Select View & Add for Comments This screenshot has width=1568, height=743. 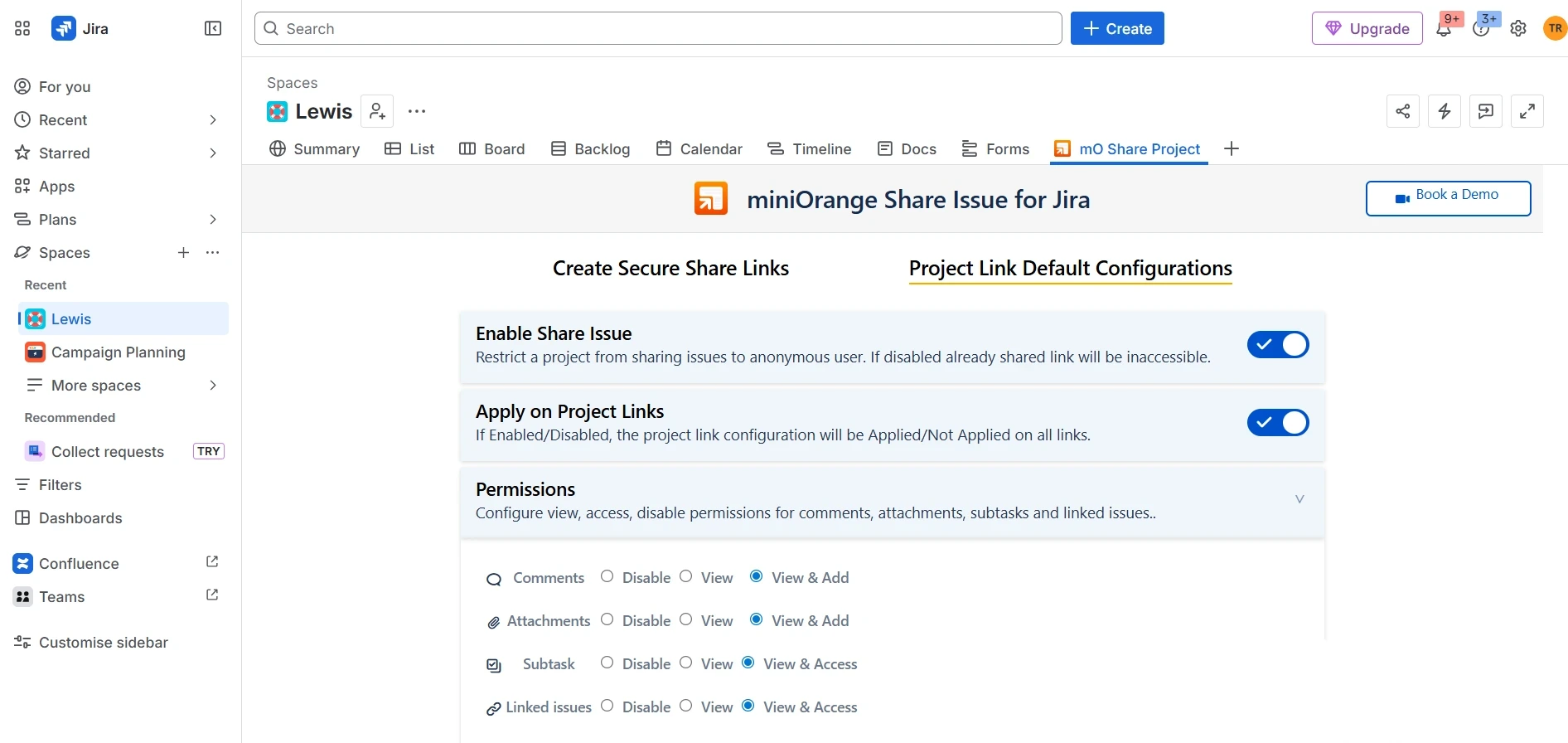click(x=757, y=576)
